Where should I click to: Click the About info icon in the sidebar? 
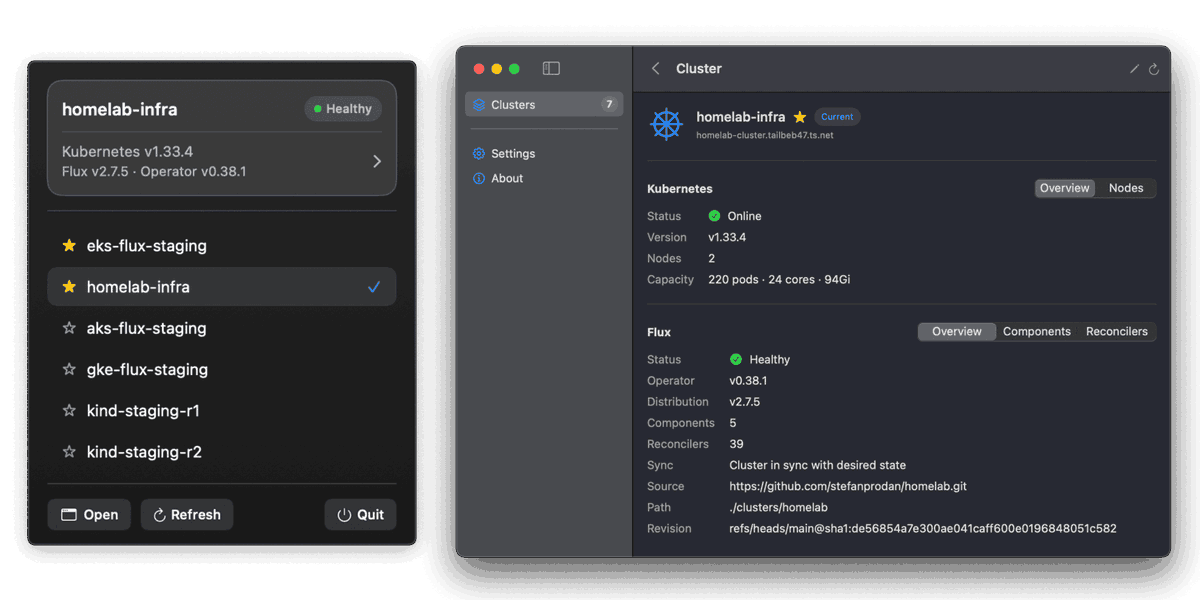click(x=479, y=178)
